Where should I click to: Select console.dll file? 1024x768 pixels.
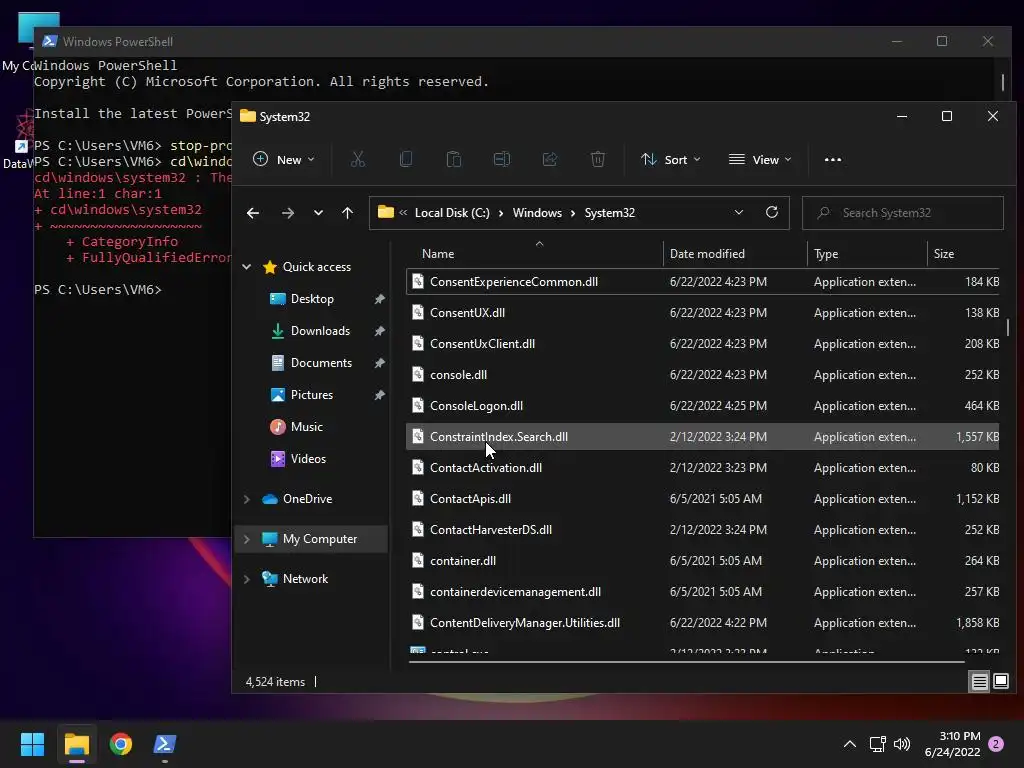coord(702,375)
